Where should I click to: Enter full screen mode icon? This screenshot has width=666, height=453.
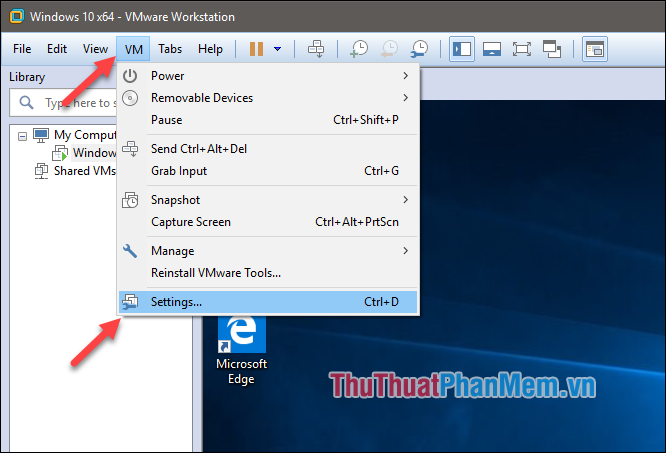tap(522, 49)
